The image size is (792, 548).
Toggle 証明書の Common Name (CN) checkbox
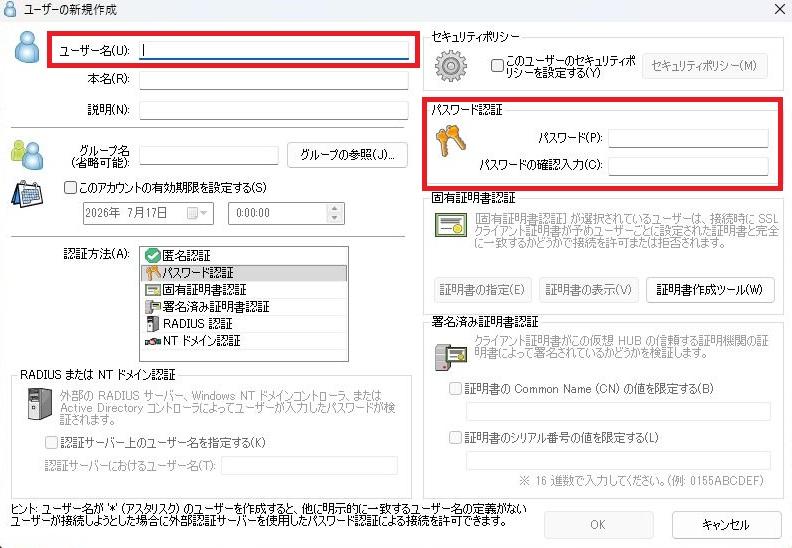pos(455,388)
